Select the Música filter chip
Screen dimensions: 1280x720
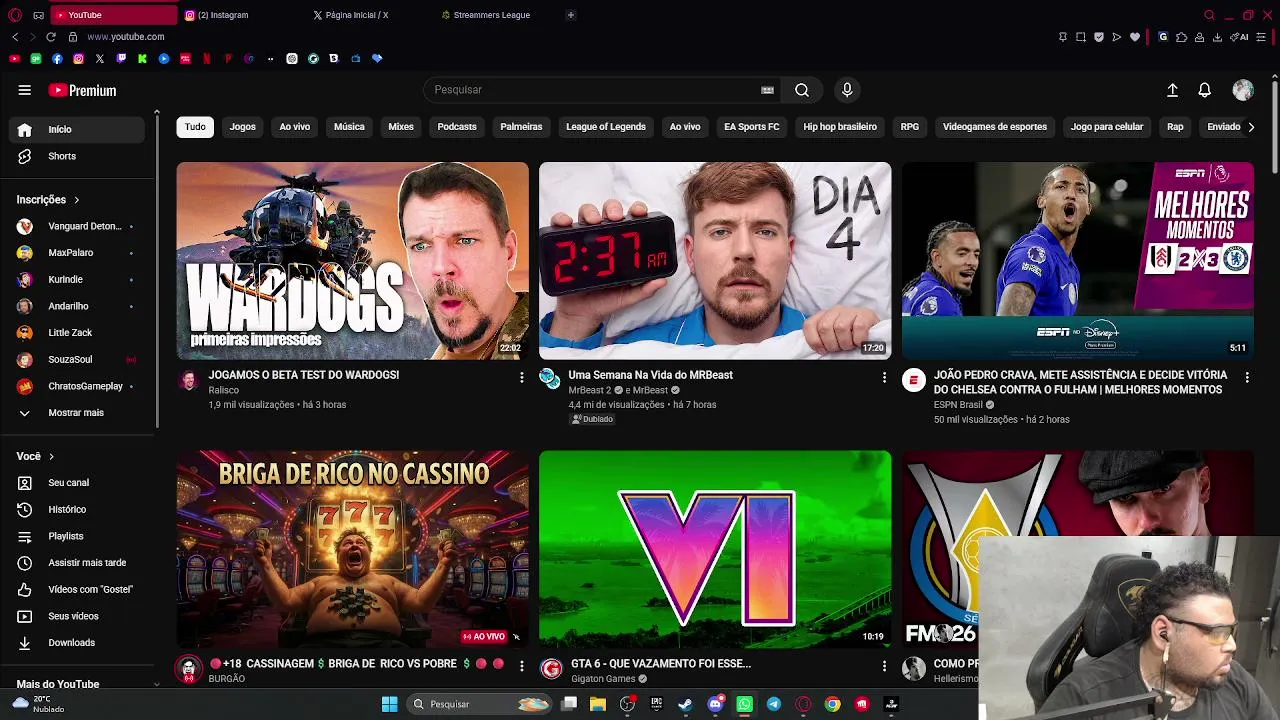(349, 127)
